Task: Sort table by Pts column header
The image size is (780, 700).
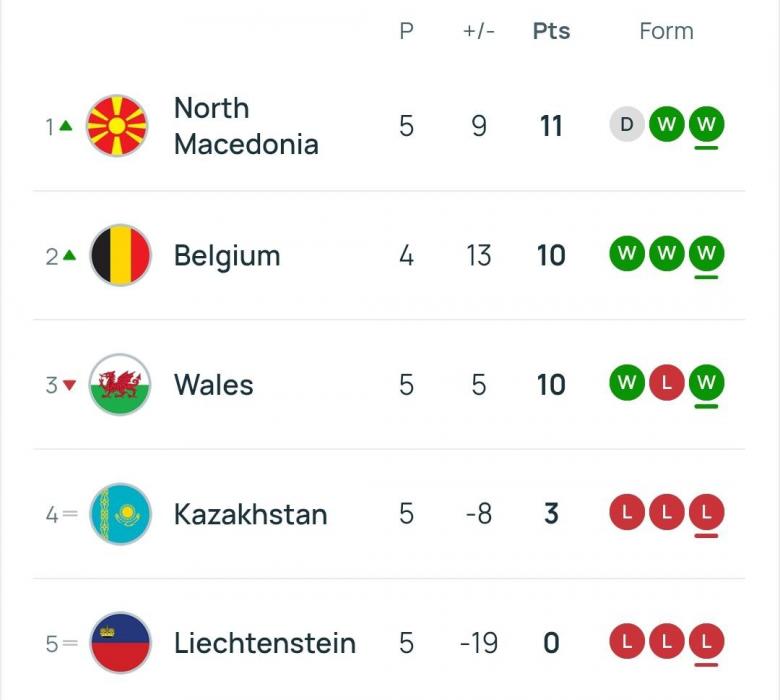Action: (551, 31)
